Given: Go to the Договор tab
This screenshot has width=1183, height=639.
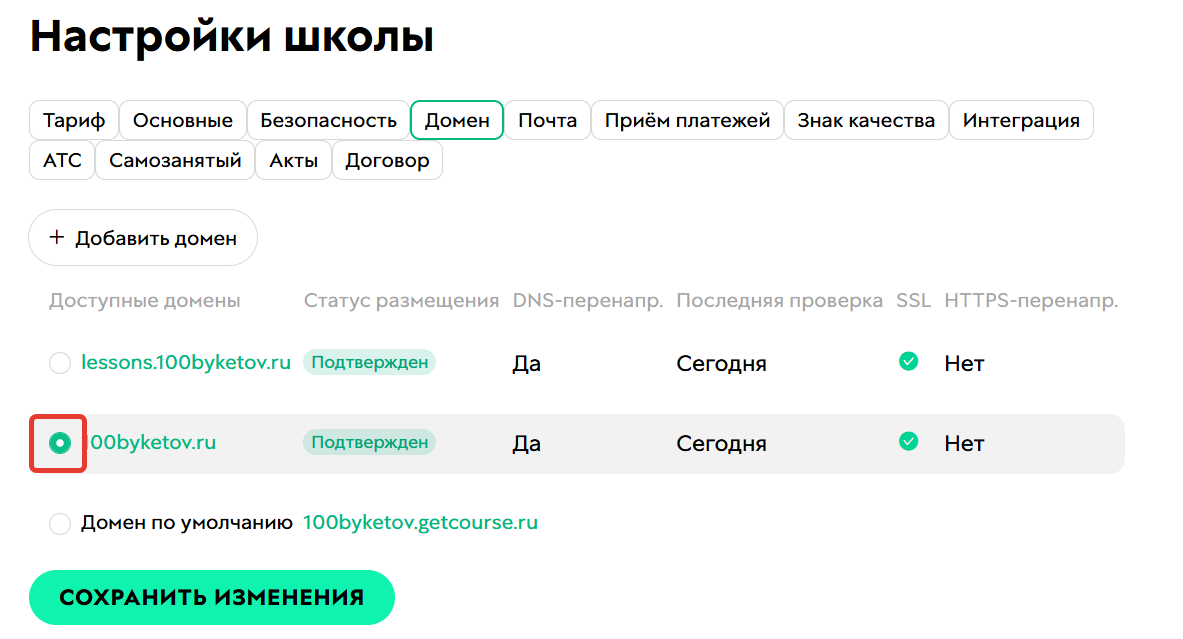Looking at the screenshot, I should tap(387, 160).
